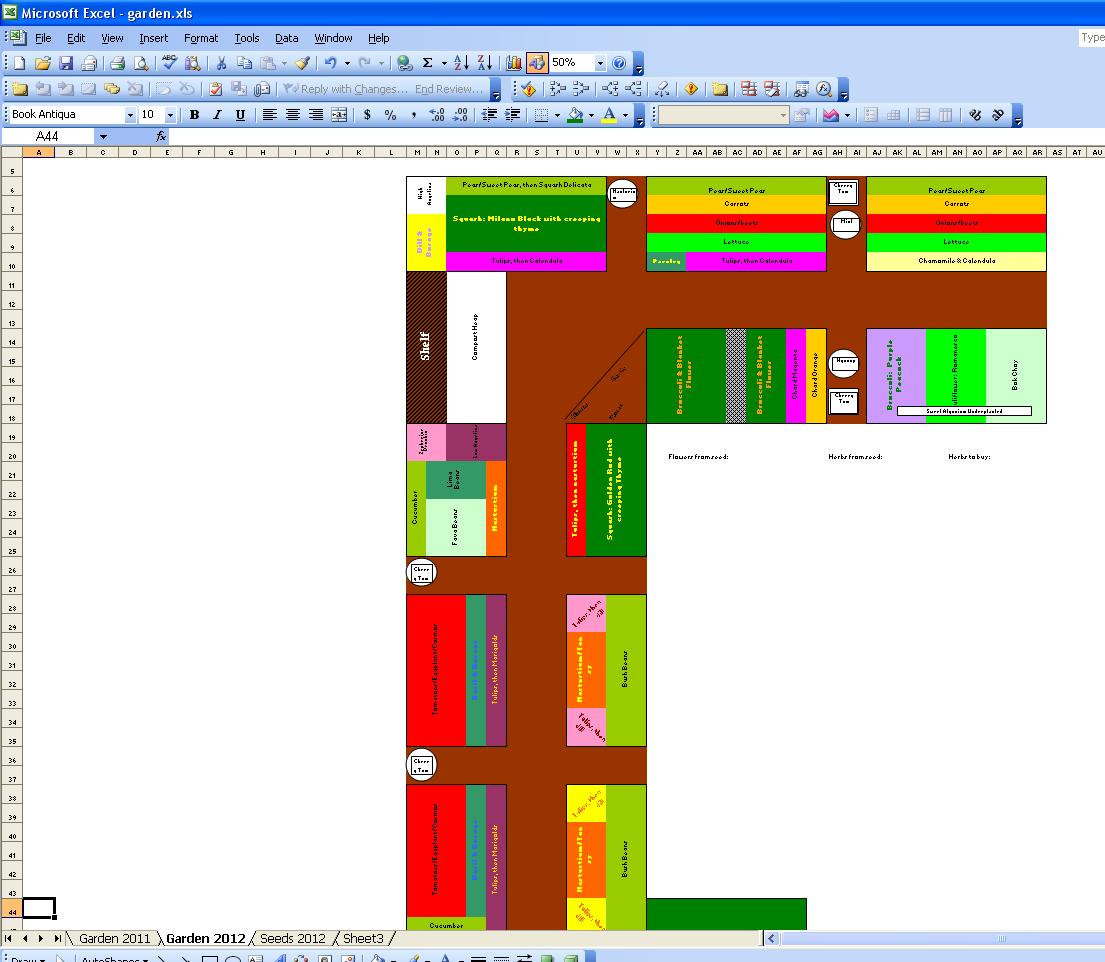Open the Format menu

[x=200, y=38]
